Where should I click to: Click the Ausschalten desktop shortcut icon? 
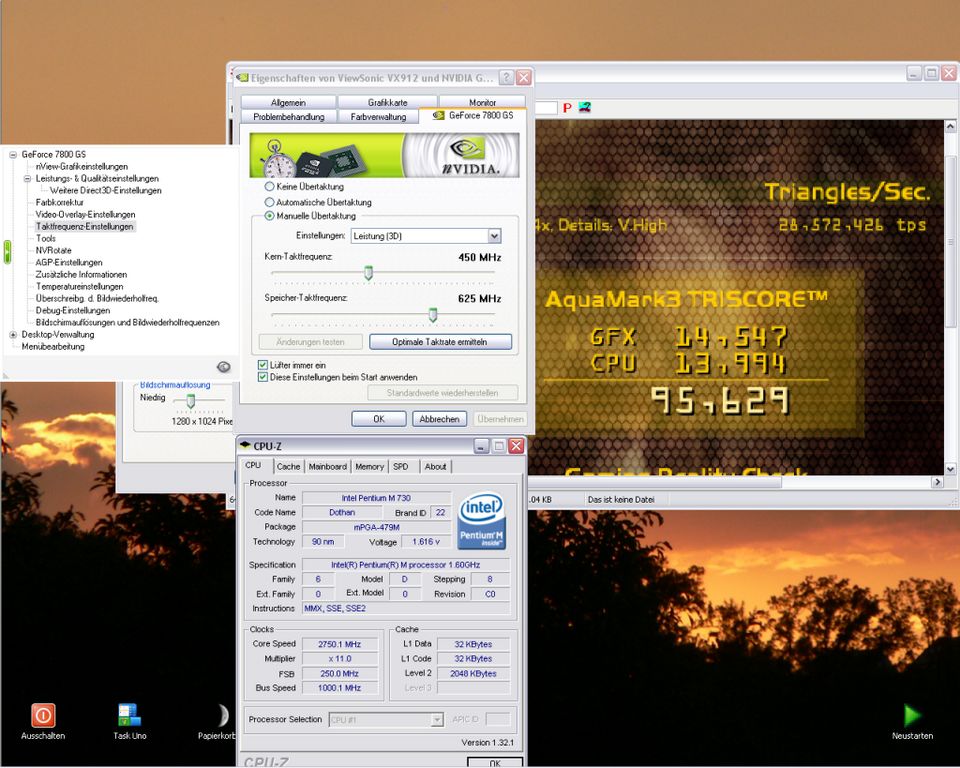pos(43,715)
